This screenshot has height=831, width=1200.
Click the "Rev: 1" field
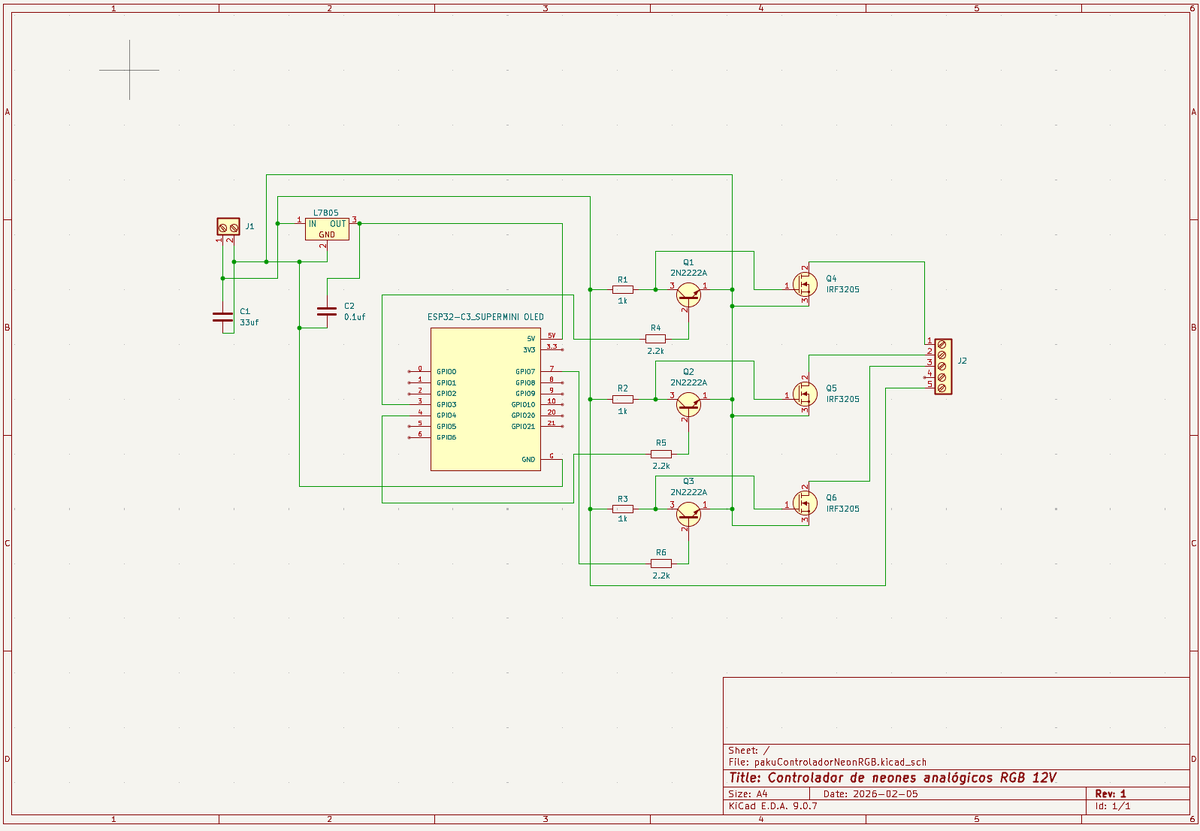click(1111, 794)
